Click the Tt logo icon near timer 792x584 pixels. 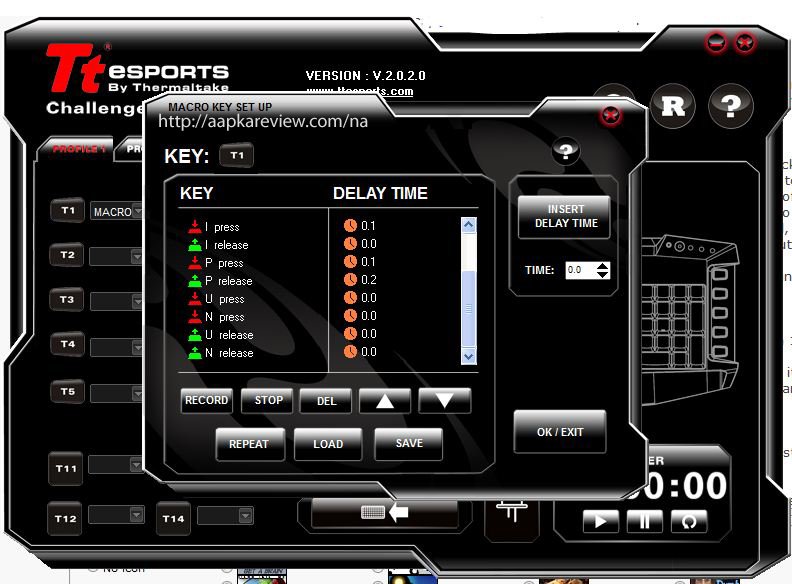click(512, 512)
